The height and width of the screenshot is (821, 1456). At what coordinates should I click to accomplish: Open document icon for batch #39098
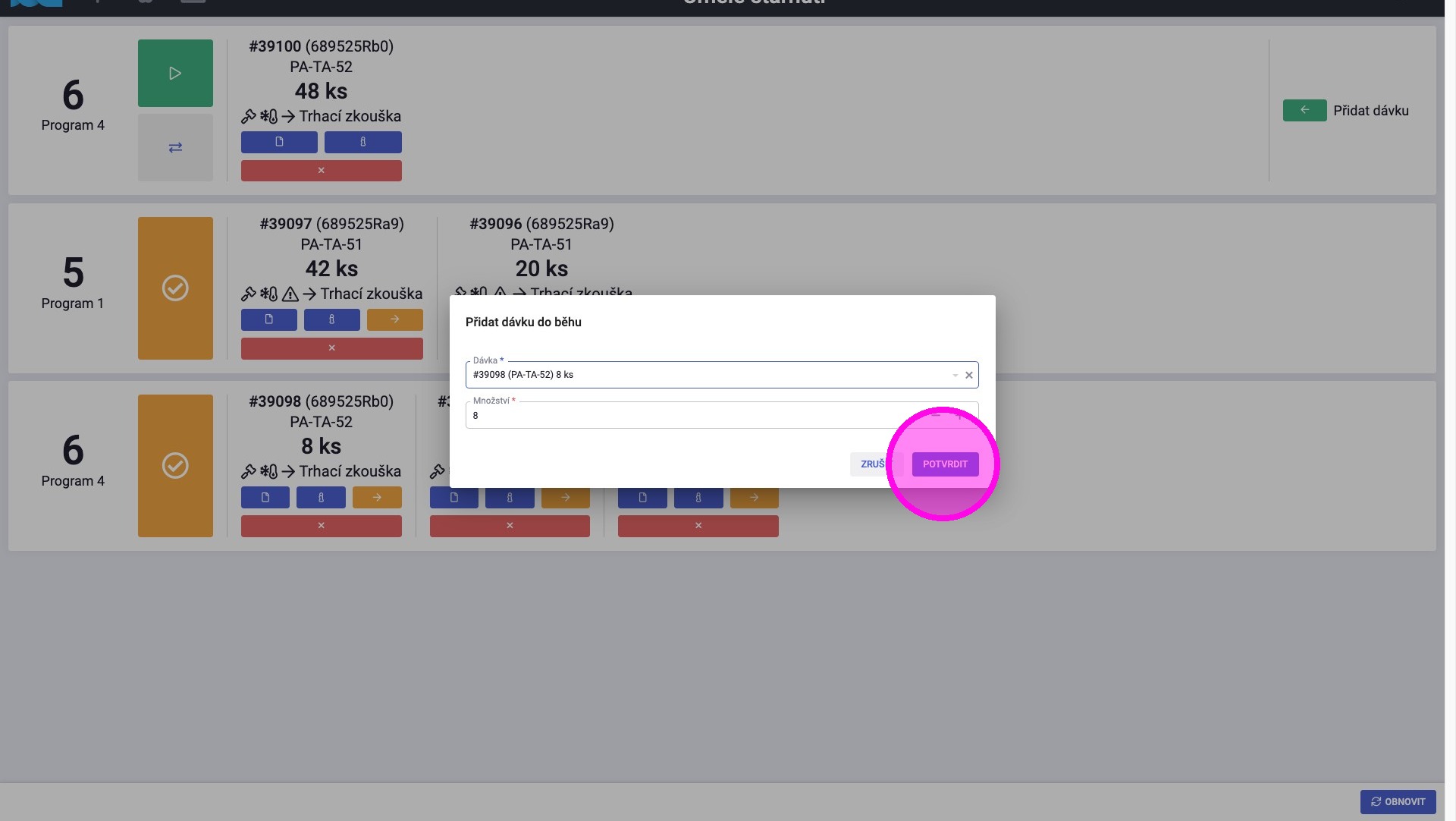tap(265, 498)
